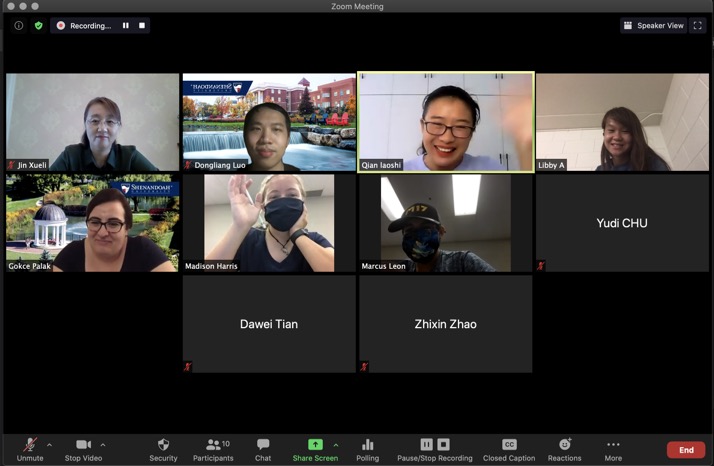Expand sharing options arrow beside Share Screen

click(x=336, y=445)
